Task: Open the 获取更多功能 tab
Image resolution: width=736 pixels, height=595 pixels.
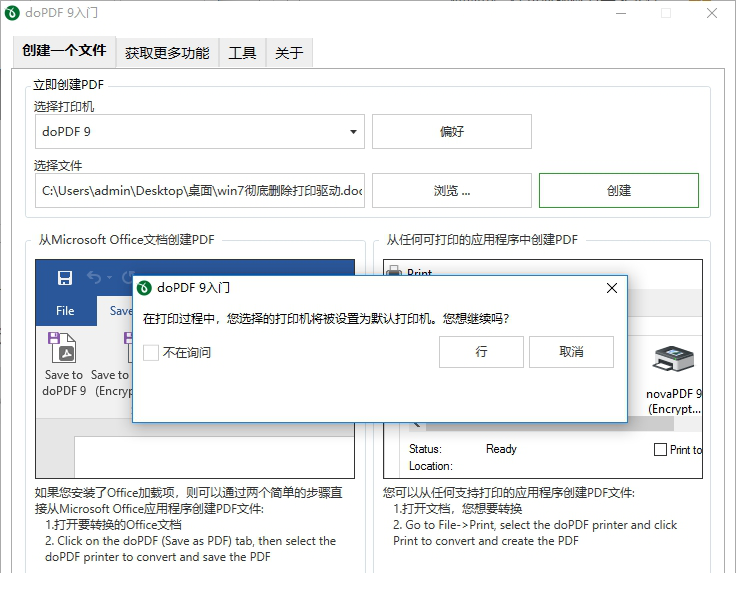Action: coord(167,53)
